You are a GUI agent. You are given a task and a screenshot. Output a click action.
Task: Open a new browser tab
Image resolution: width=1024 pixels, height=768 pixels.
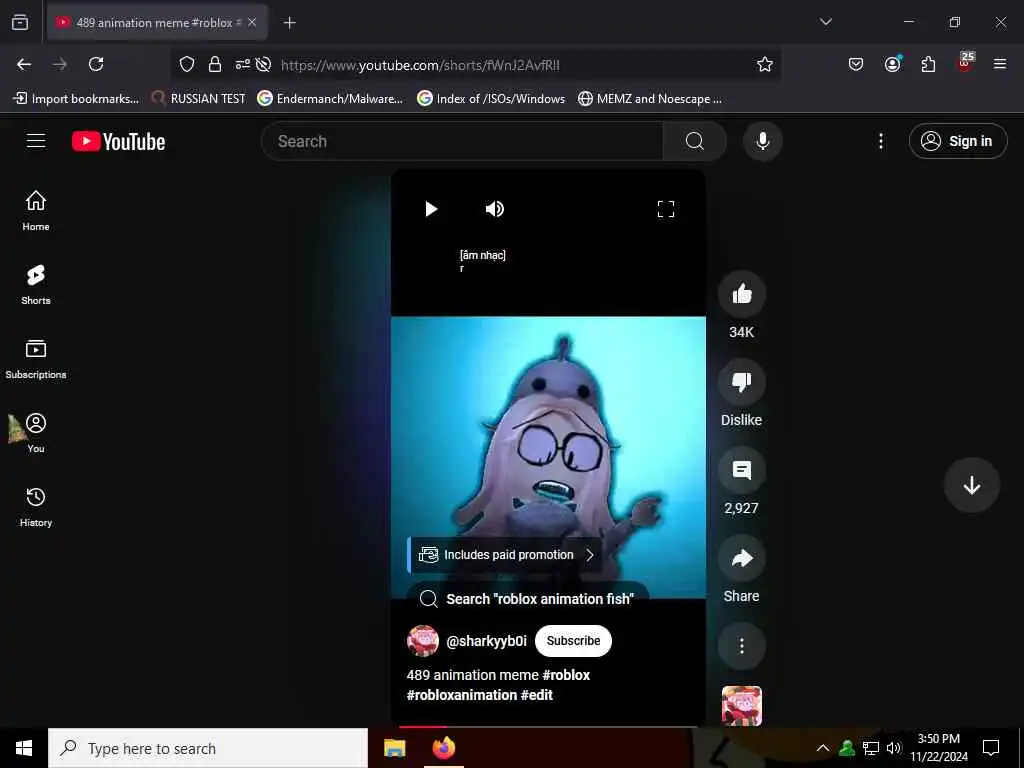(x=289, y=23)
